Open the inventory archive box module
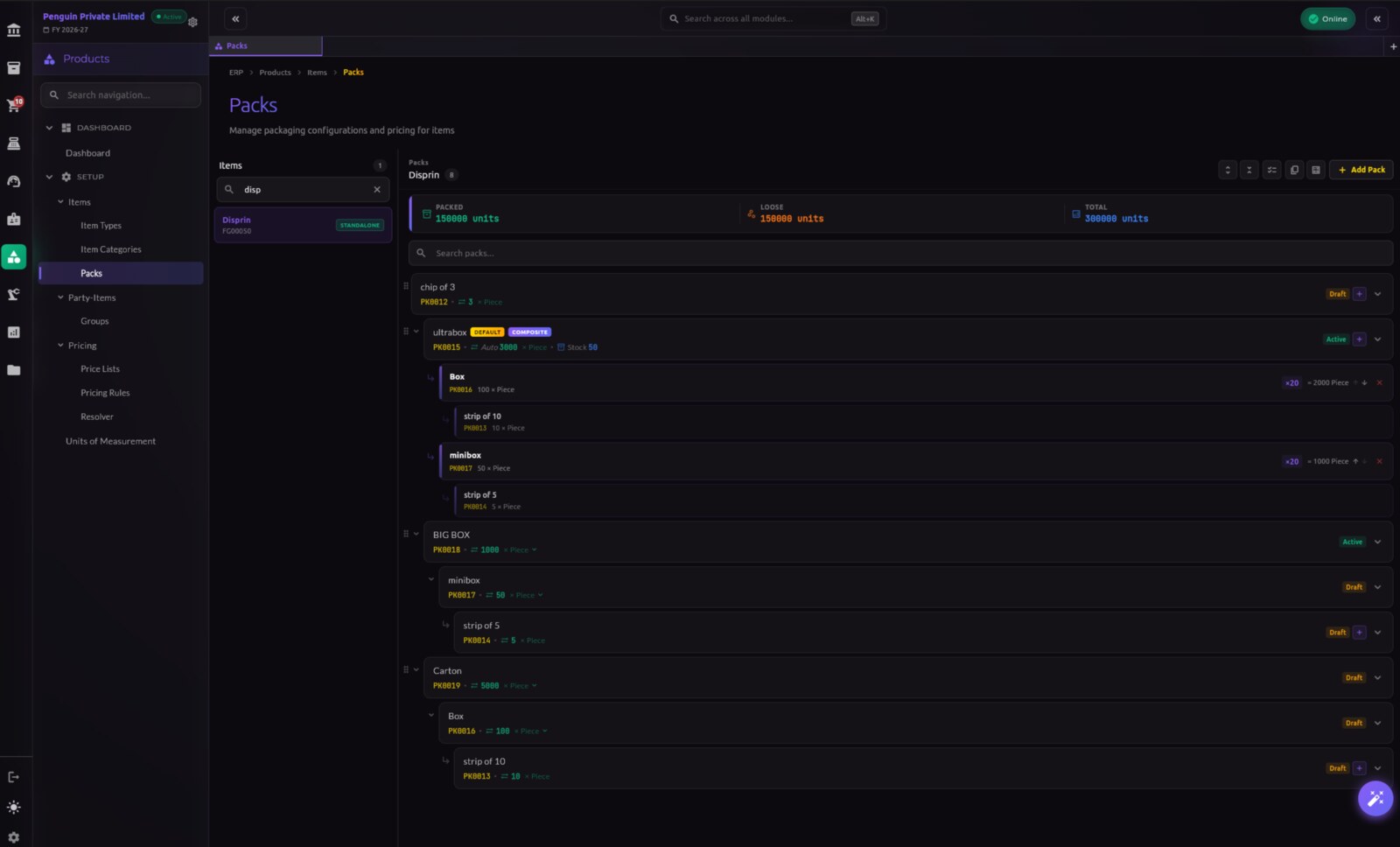 (x=13, y=67)
